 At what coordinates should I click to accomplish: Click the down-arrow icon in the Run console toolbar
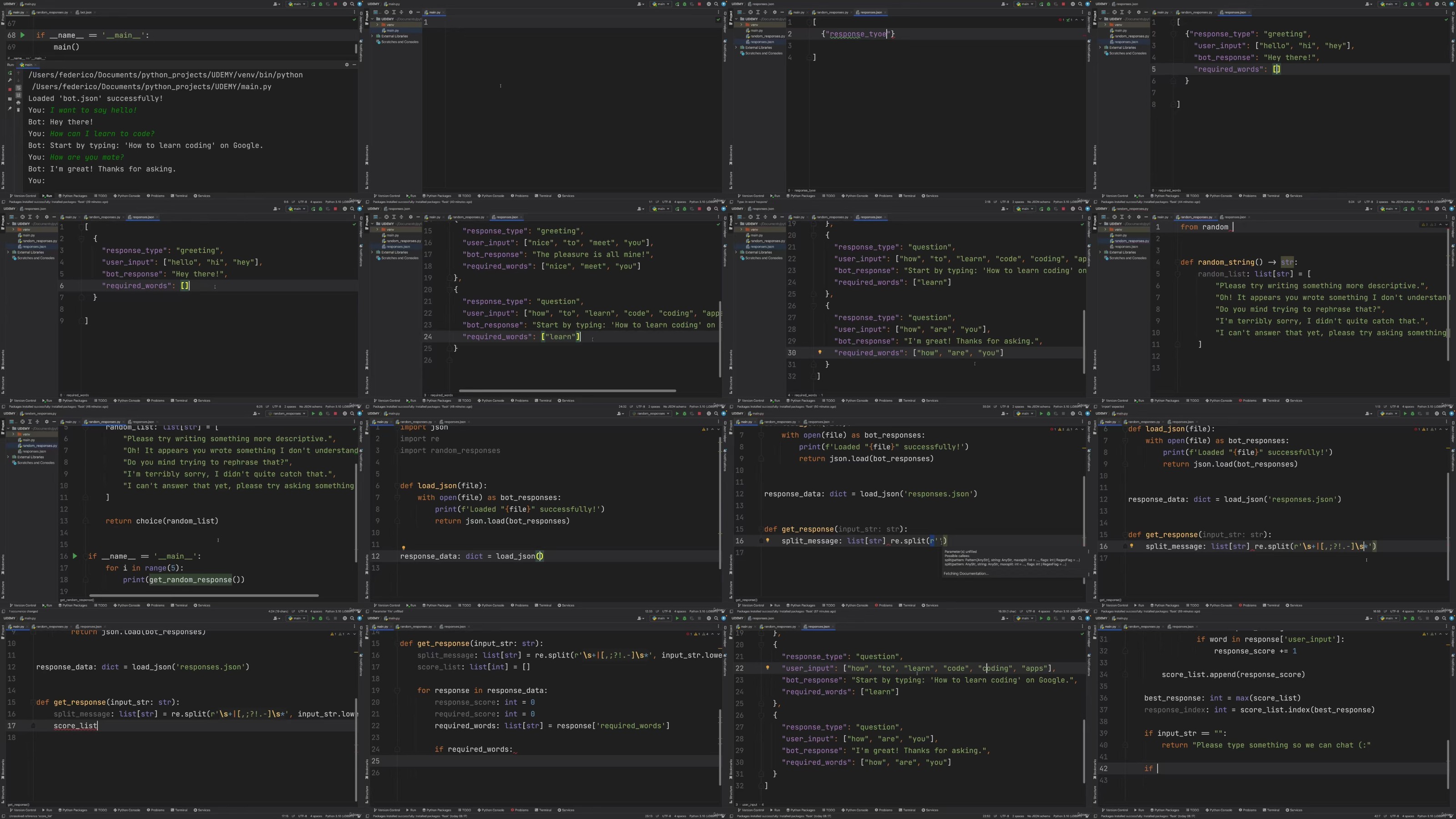(18, 80)
